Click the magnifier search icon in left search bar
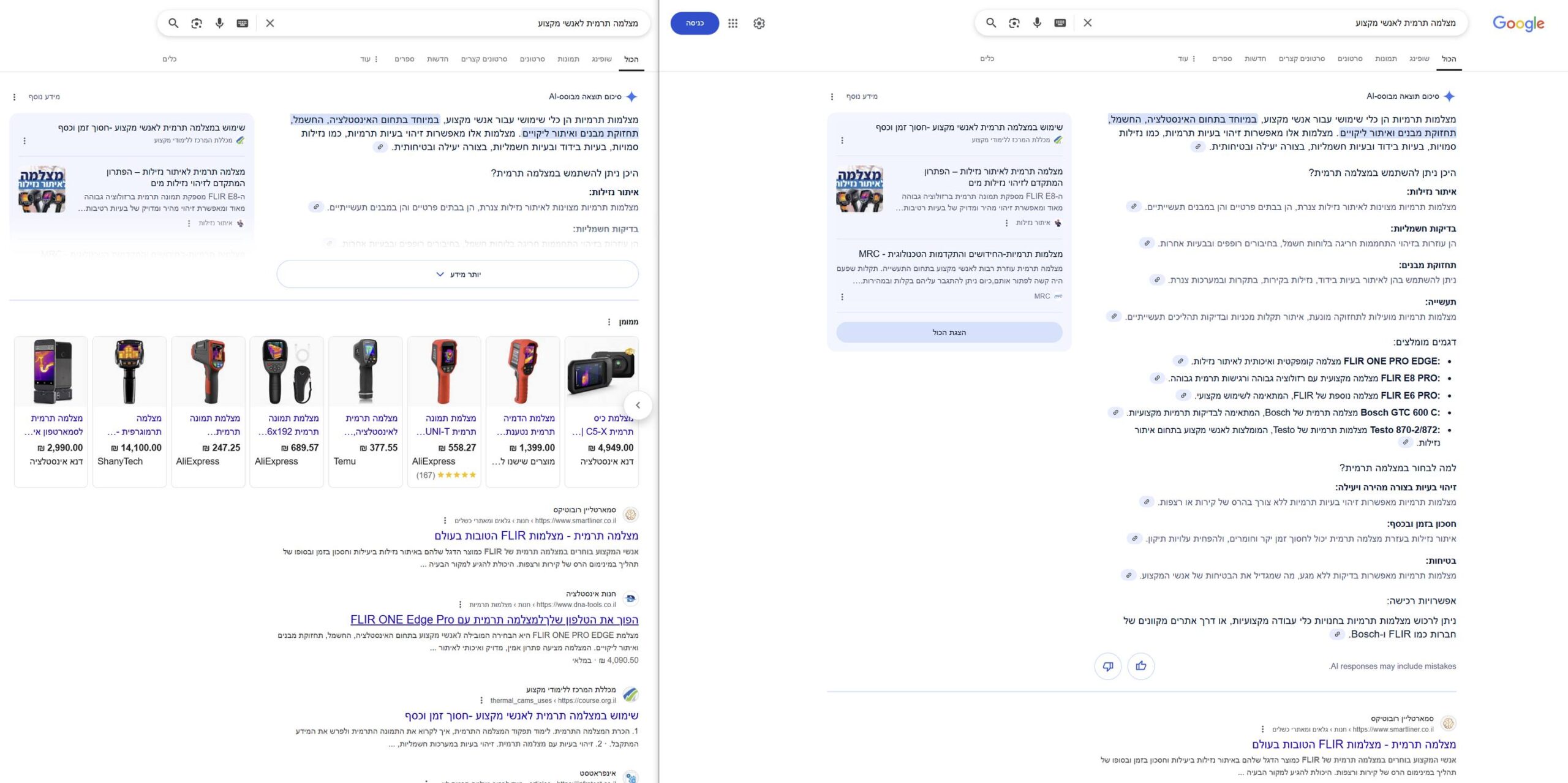Viewport: 1568px width, 783px height. coord(173,23)
